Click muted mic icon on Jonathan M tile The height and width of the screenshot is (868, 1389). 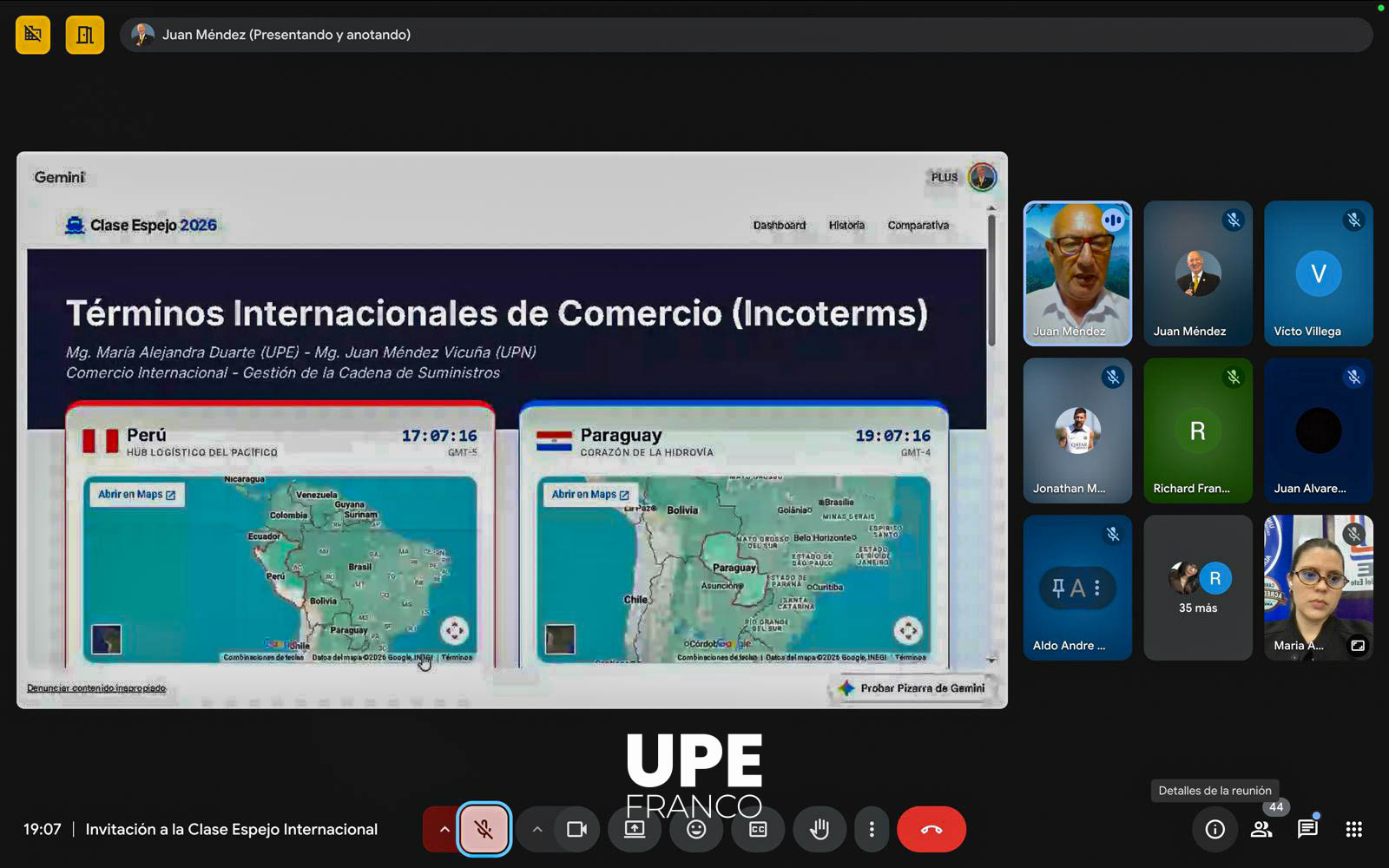click(x=1113, y=378)
